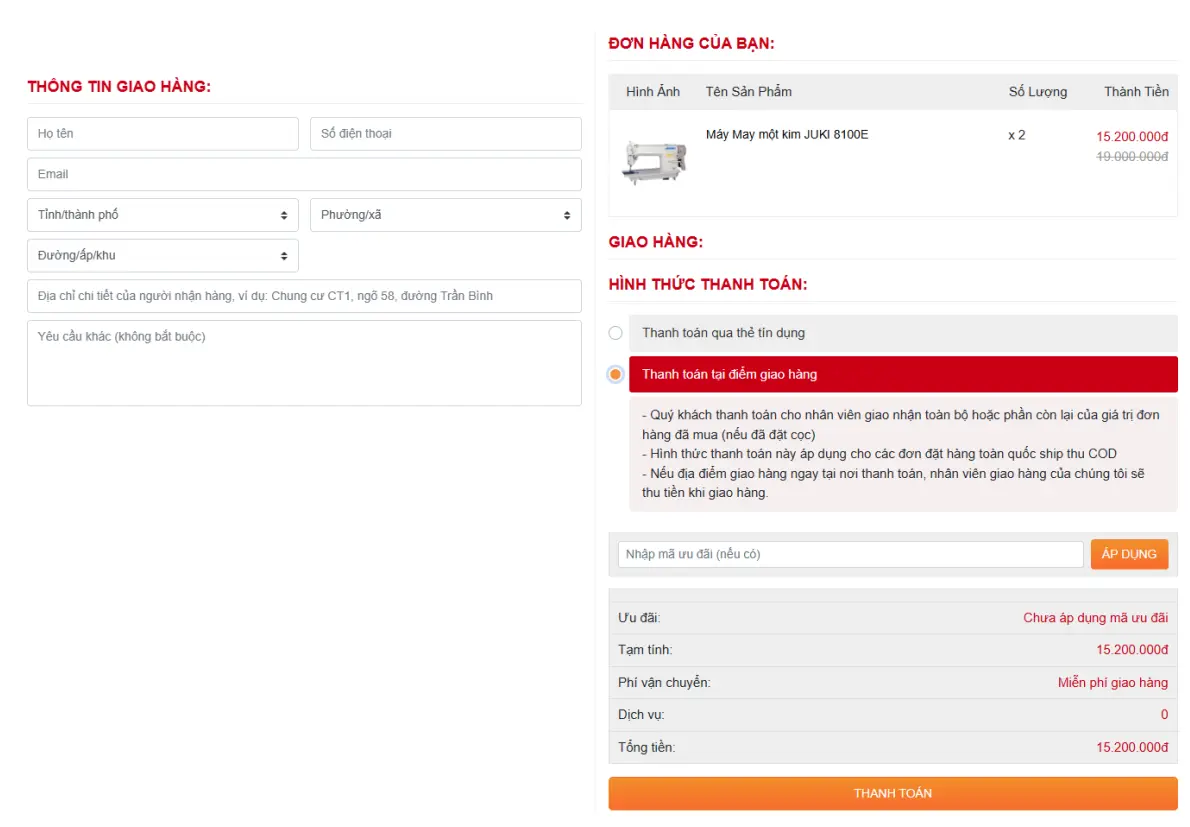This screenshot has height=827, width=1190.
Task: Click the detailed delivery address field
Action: coord(304,296)
